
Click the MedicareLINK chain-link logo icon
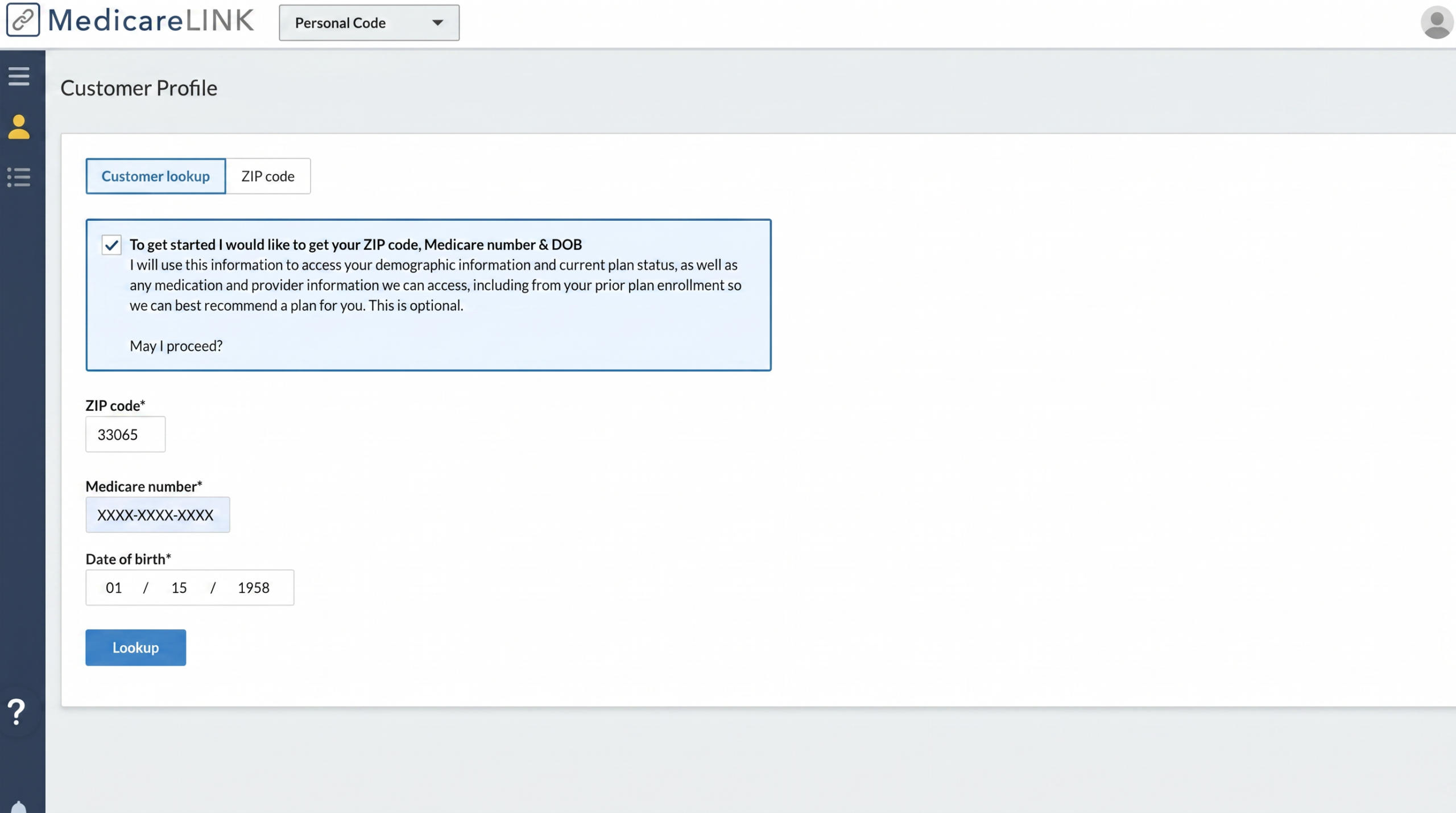click(23, 20)
